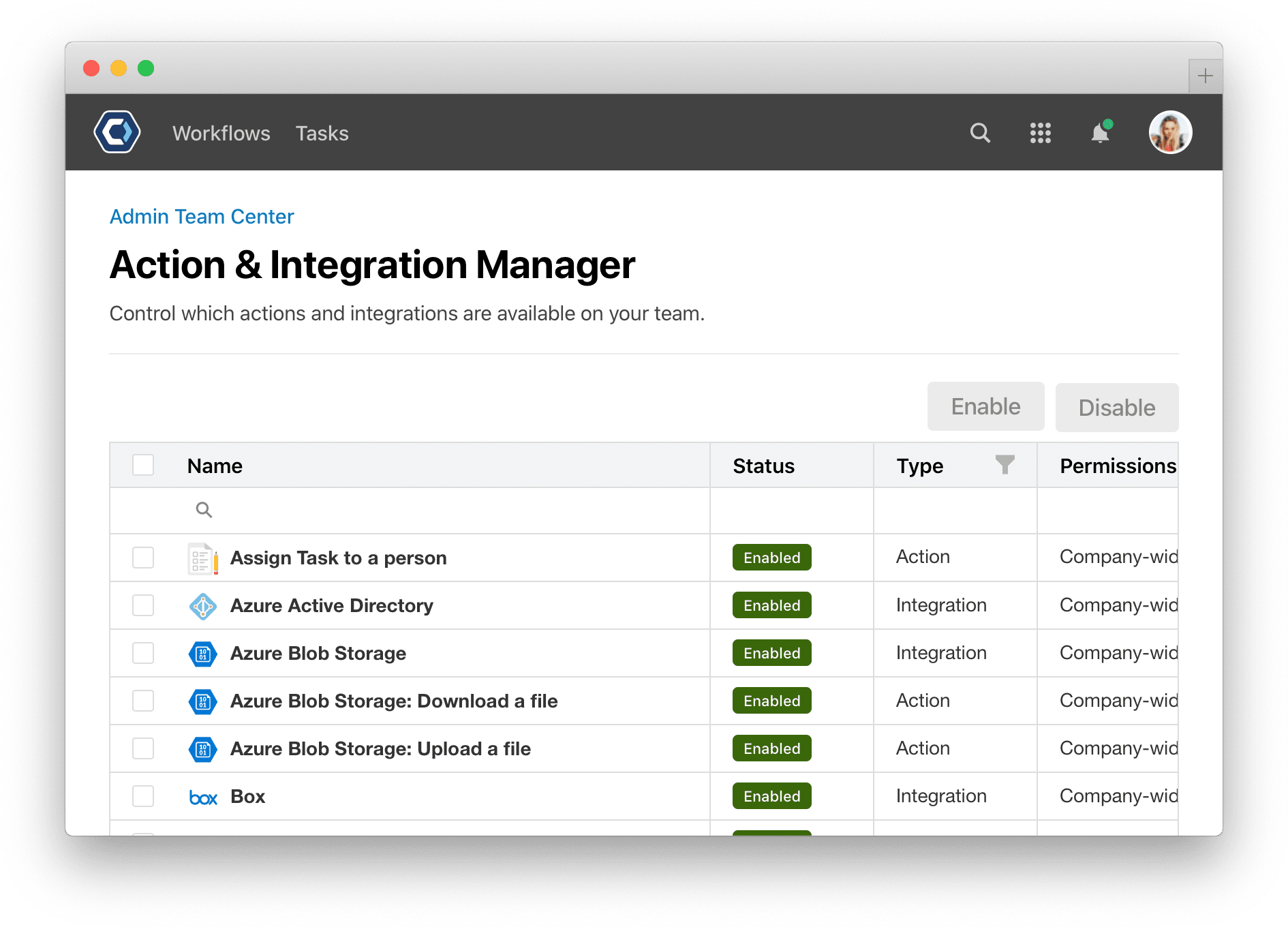
Task: Open search via header magnifier icon
Action: pos(980,132)
